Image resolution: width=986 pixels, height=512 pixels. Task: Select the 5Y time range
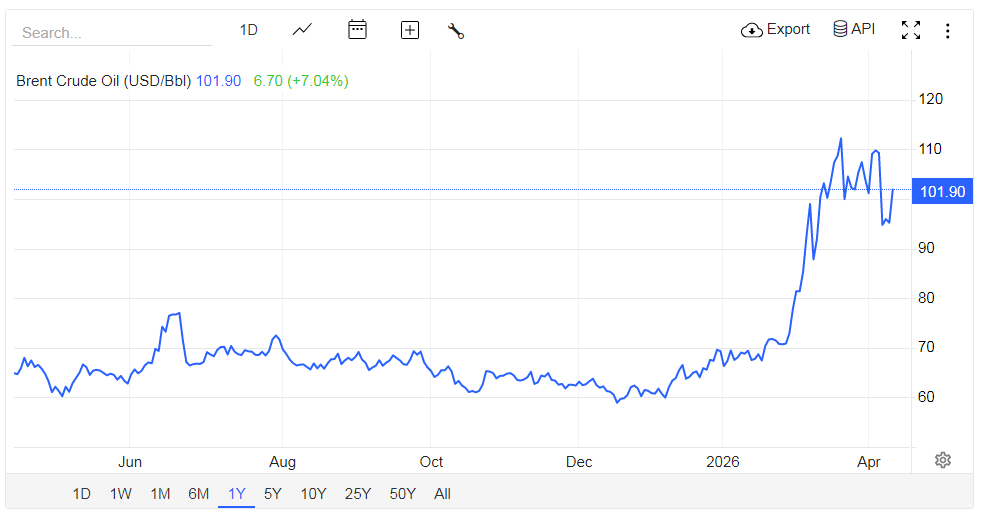pos(273,493)
